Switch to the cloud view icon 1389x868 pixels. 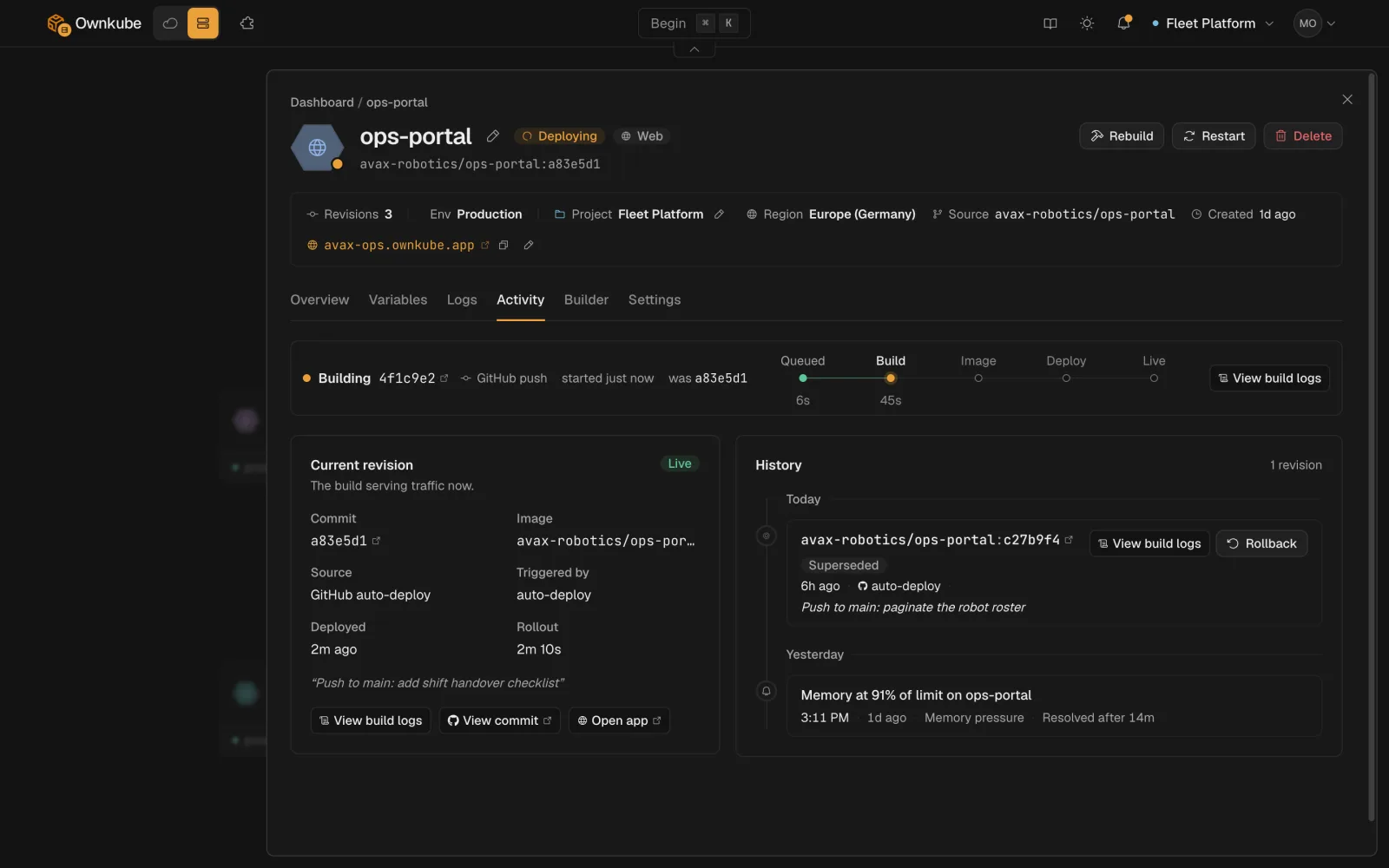pos(170,23)
